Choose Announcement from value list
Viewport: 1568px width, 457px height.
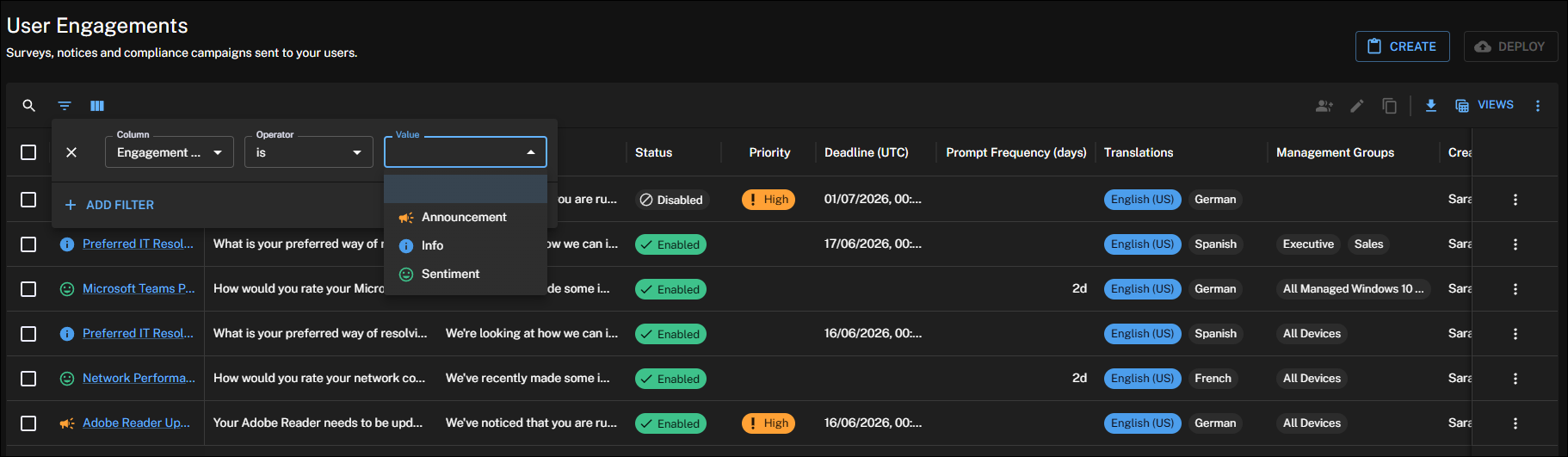click(466, 217)
